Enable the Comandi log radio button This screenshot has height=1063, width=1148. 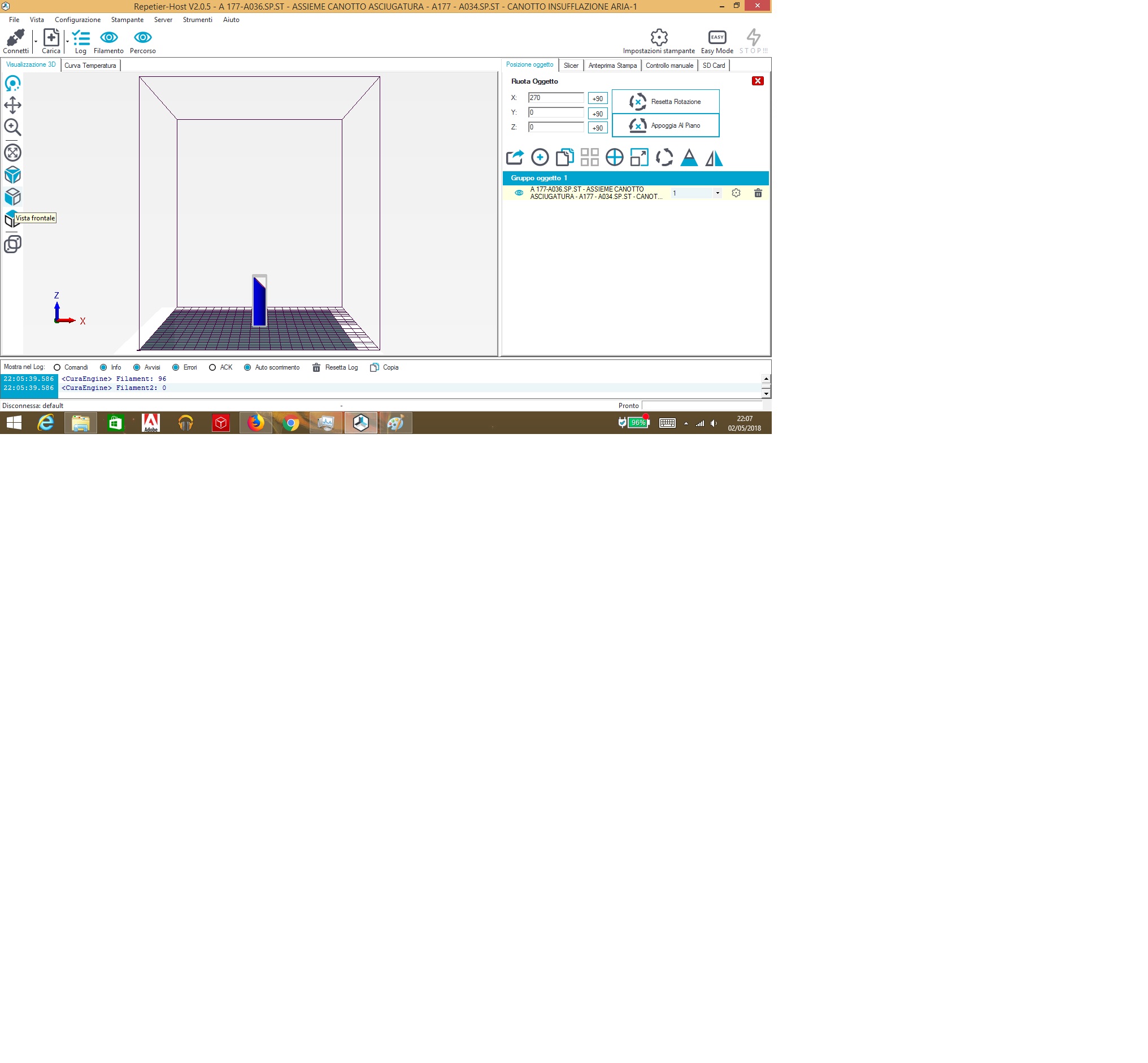click(x=57, y=367)
